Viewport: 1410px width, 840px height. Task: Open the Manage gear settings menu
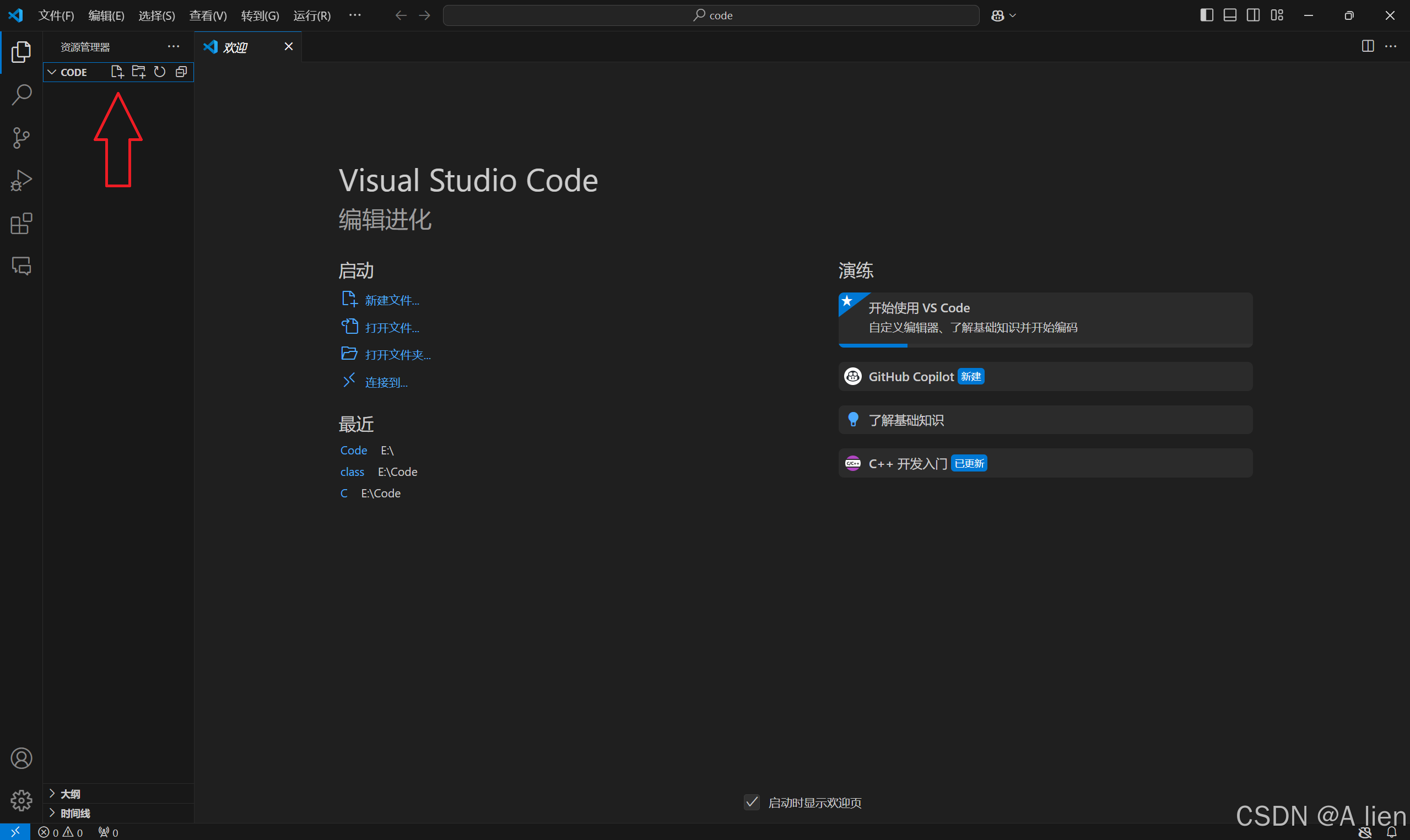[x=21, y=800]
